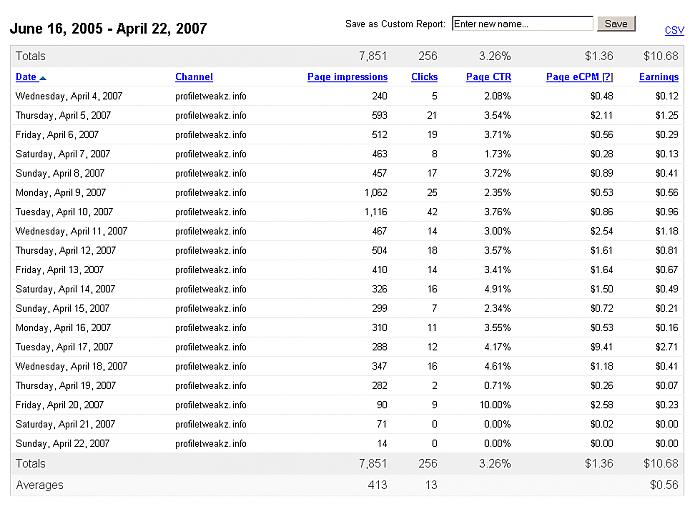Click earnings value $2.71 for April 17
The image size is (700, 509).
pyautogui.click(x=667, y=347)
